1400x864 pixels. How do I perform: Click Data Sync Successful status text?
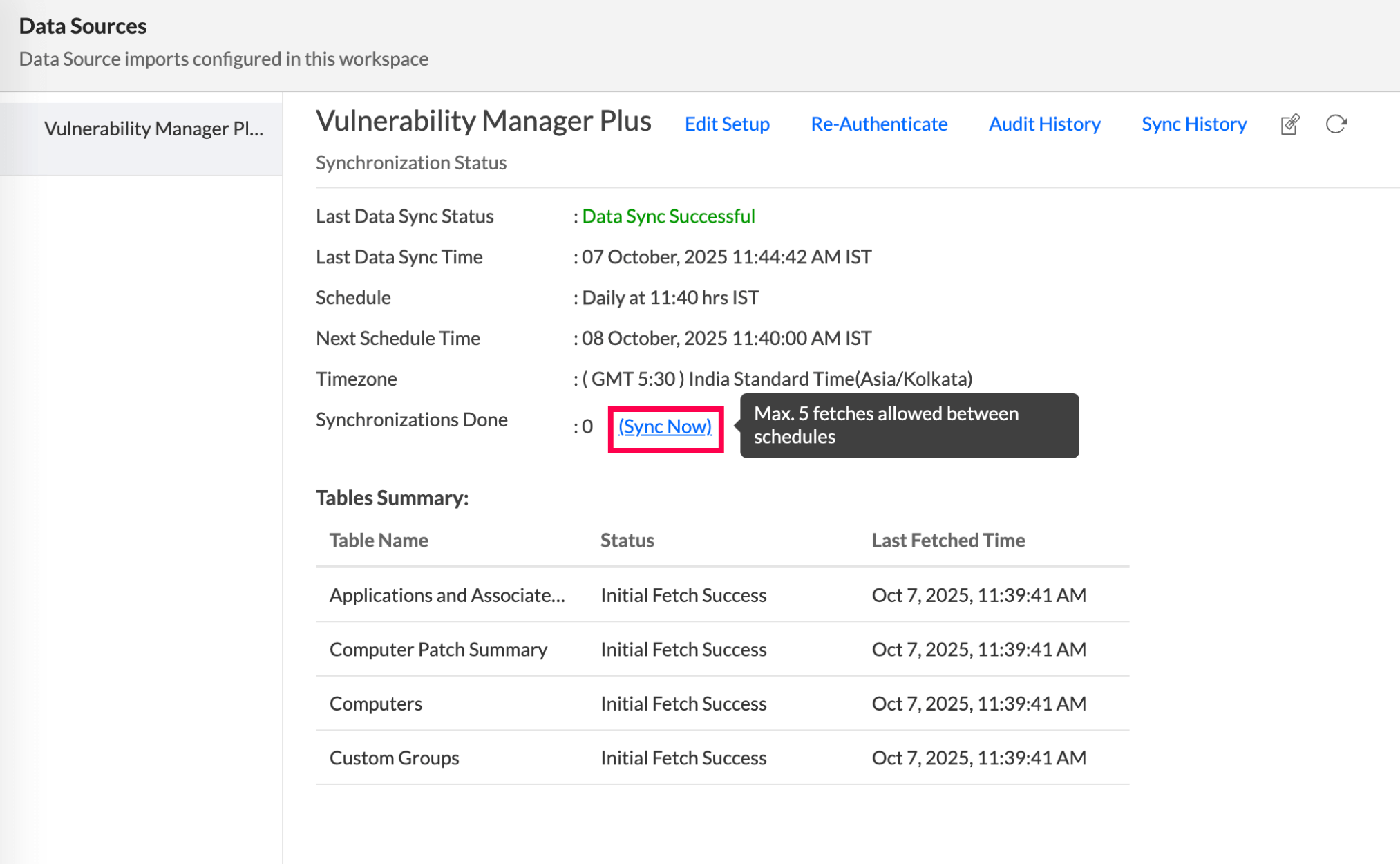coord(668,216)
